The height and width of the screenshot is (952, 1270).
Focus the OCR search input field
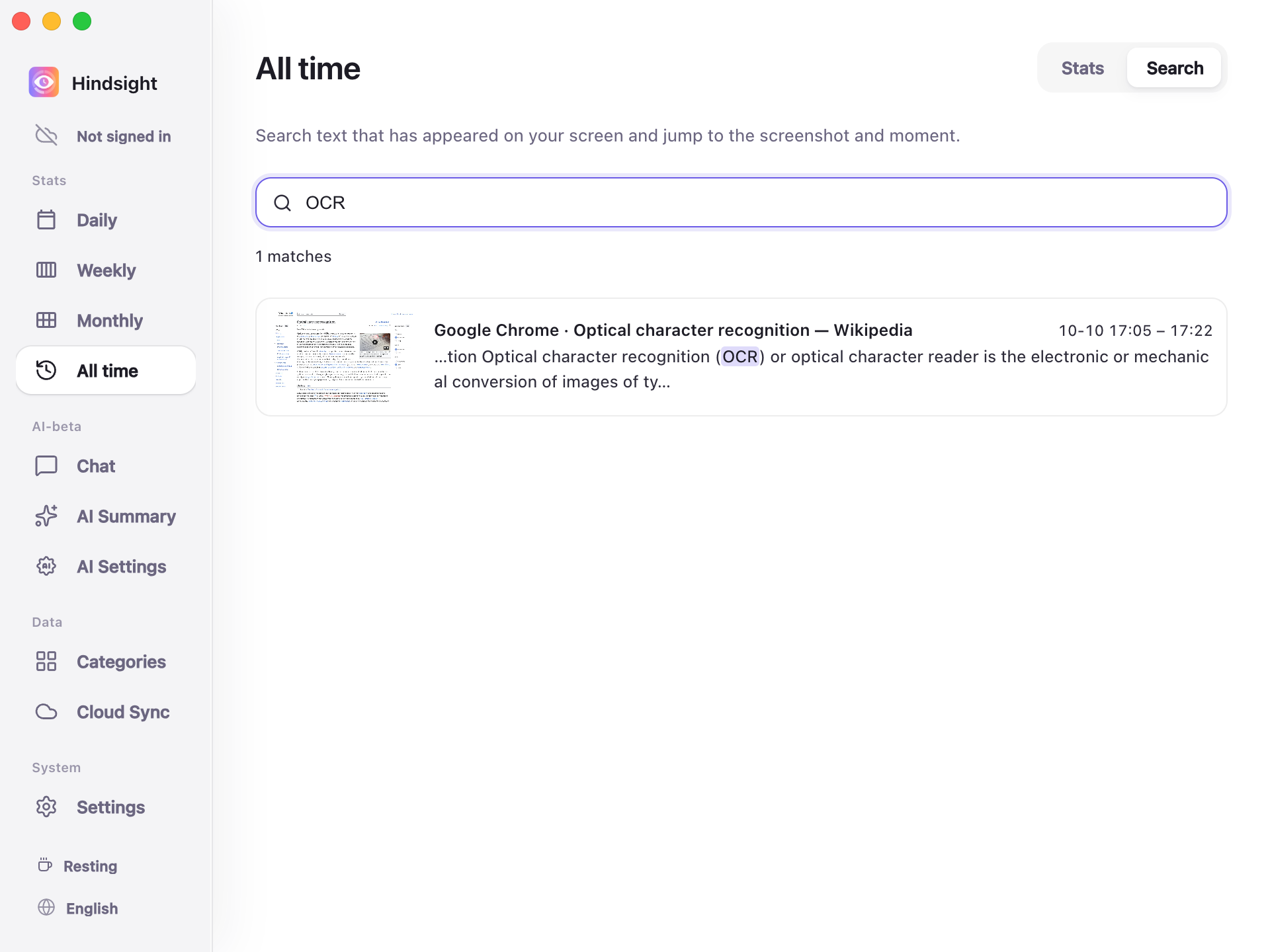(741, 202)
